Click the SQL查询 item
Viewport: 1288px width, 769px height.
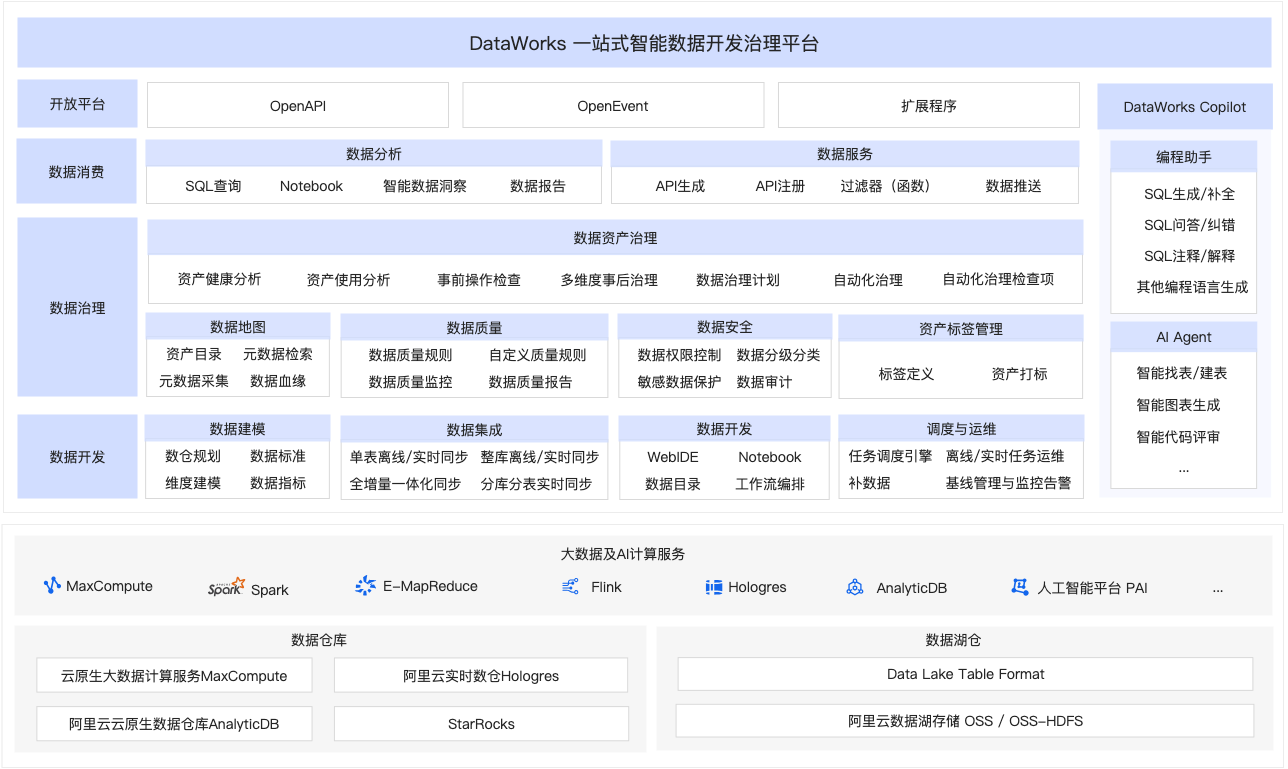213,186
